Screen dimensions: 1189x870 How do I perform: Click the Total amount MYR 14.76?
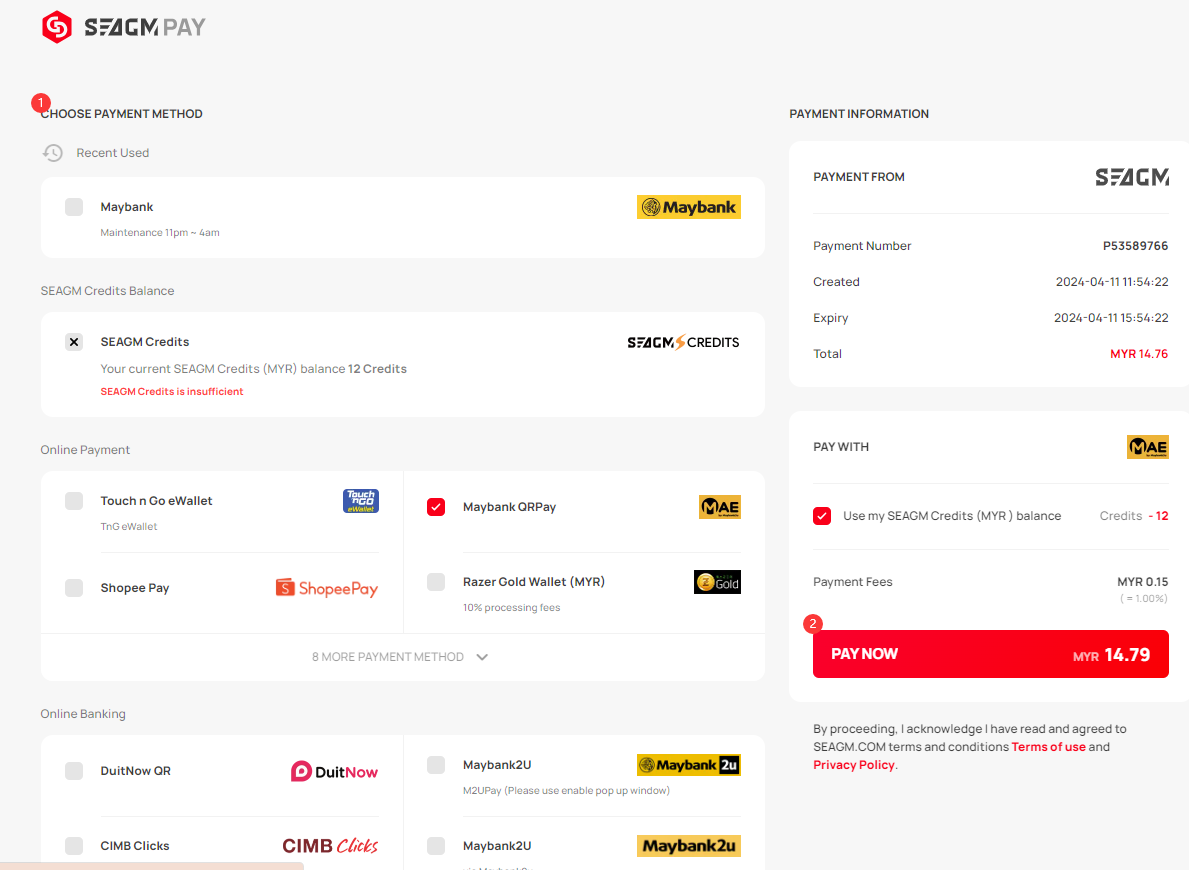[x=1139, y=353]
